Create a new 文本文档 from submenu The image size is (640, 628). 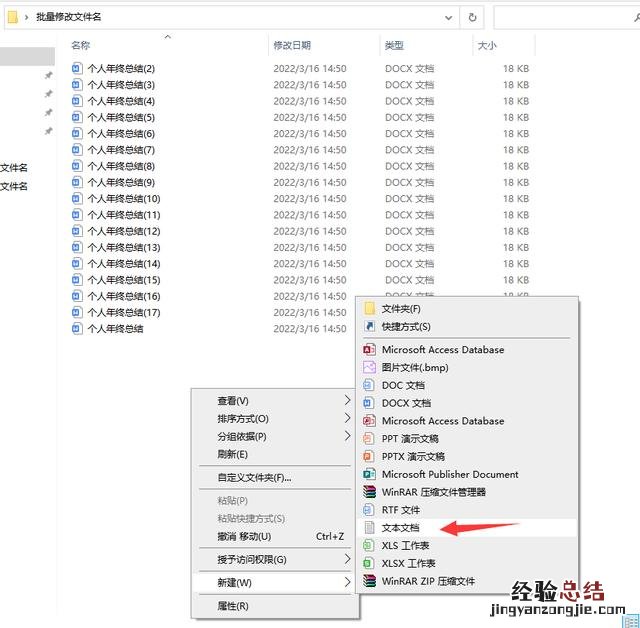(467, 528)
